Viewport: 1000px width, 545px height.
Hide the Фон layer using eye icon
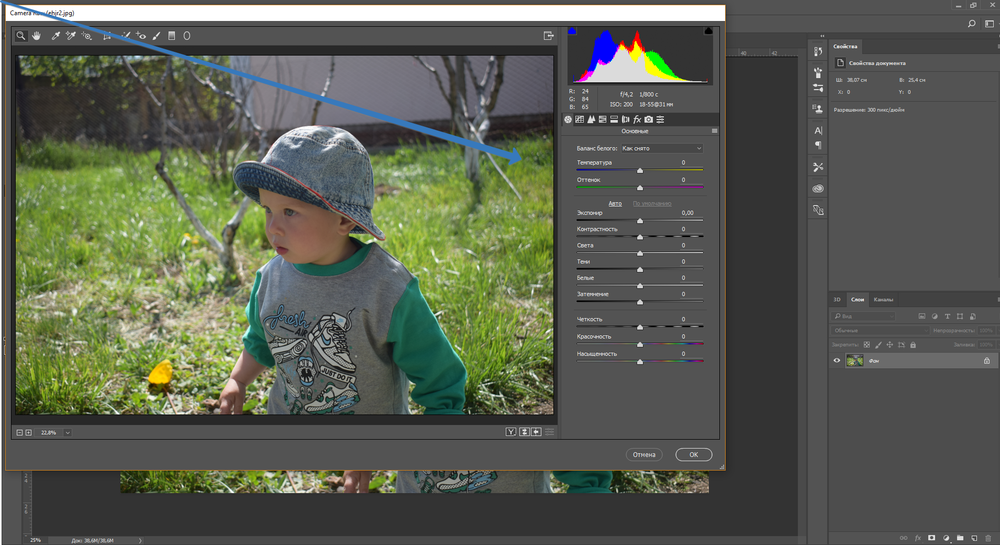(837, 360)
